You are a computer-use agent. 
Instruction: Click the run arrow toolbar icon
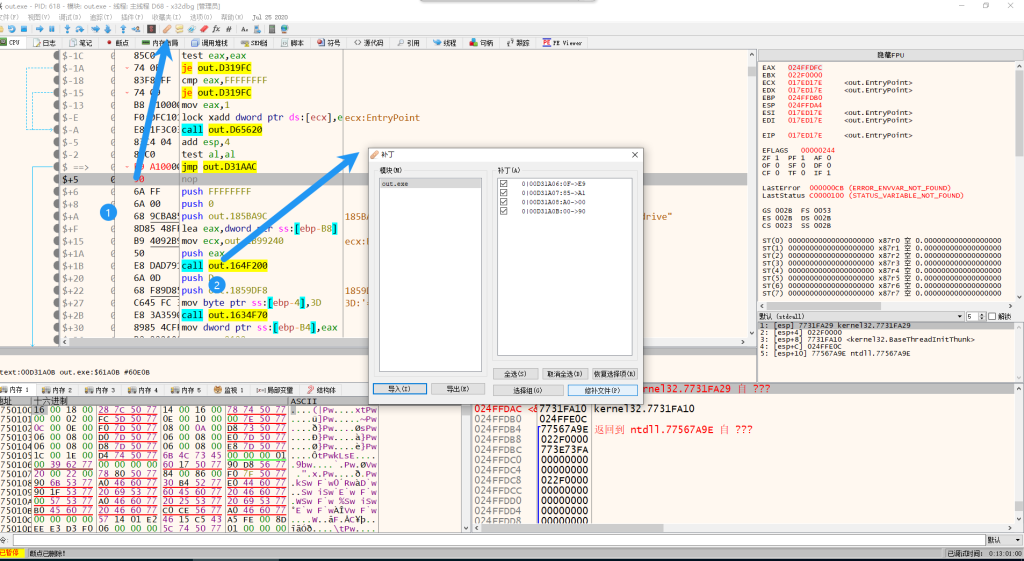(x=39, y=29)
